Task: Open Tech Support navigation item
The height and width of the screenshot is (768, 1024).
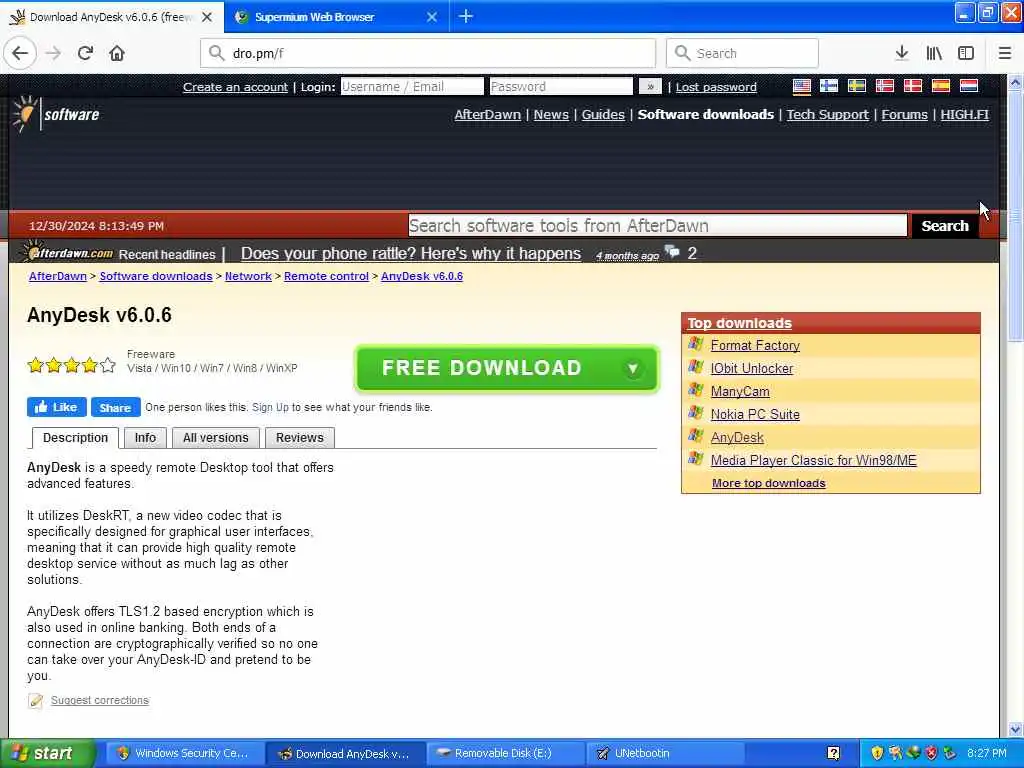Action: (827, 114)
